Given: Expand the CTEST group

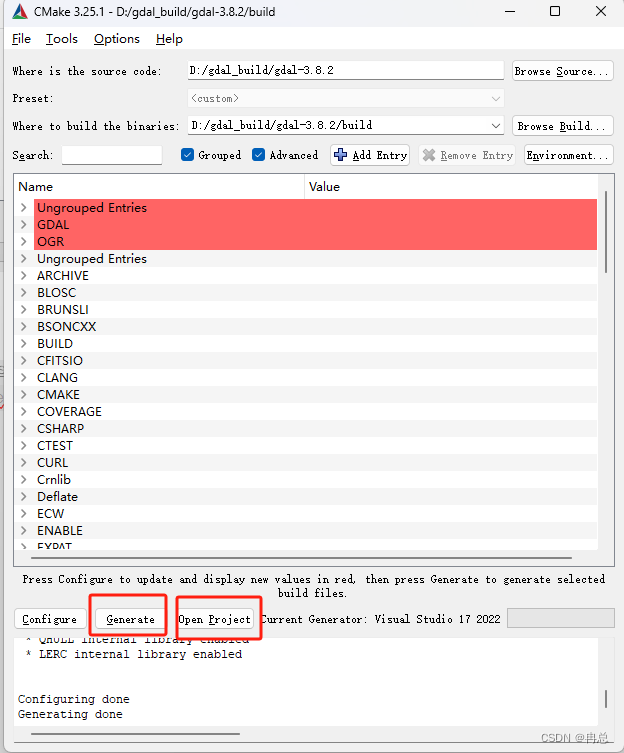Looking at the screenshot, I should 24,446.
